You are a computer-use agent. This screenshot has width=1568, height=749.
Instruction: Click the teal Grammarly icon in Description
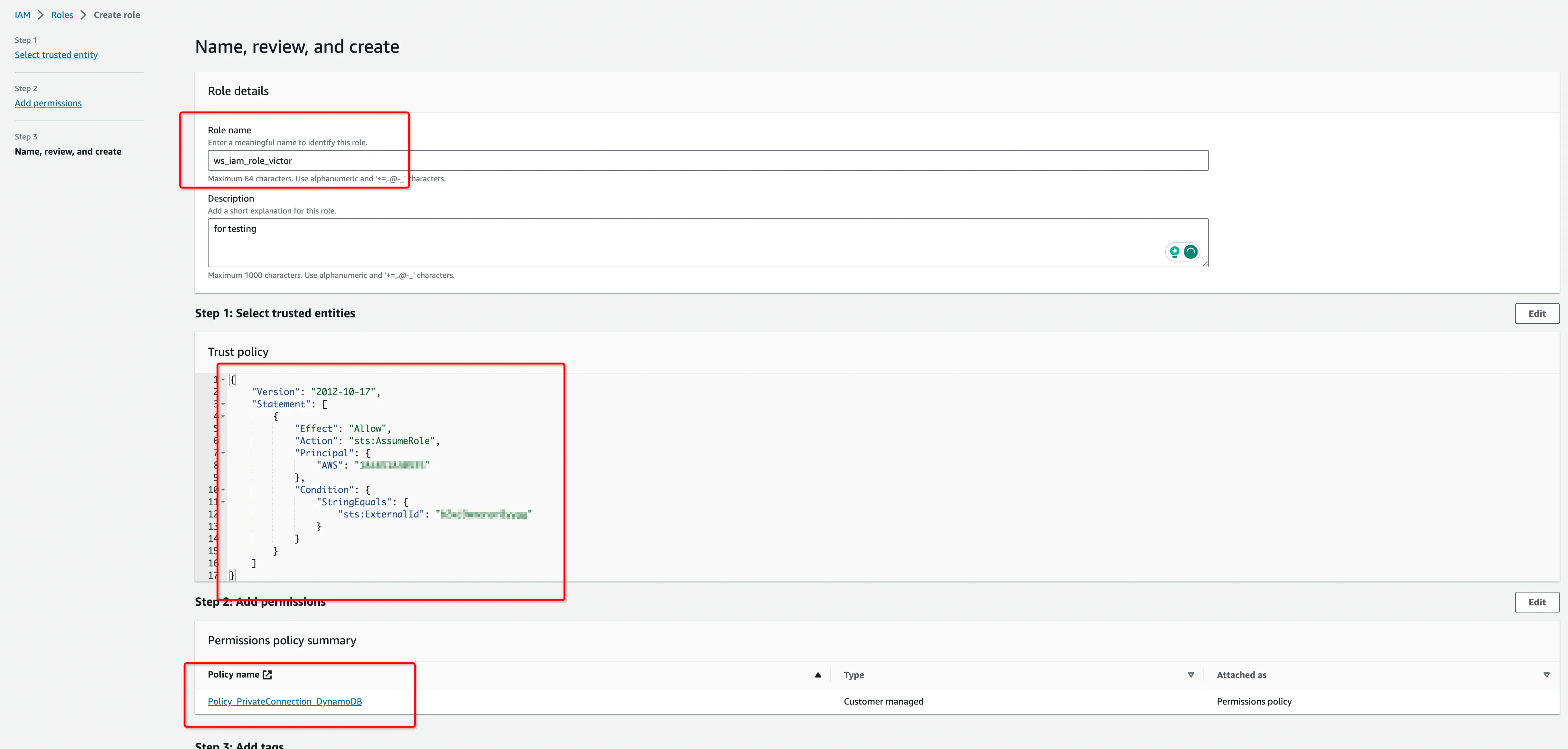point(1190,251)
